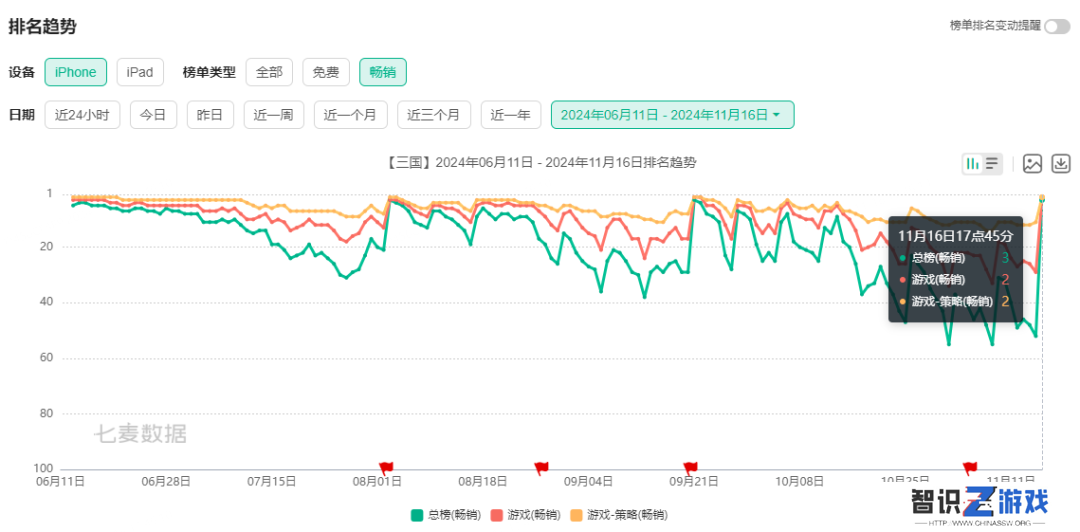Viewport: 1080px width, 532px height.
Task: Download chart data icon
Action: [x=1061, y=163]
